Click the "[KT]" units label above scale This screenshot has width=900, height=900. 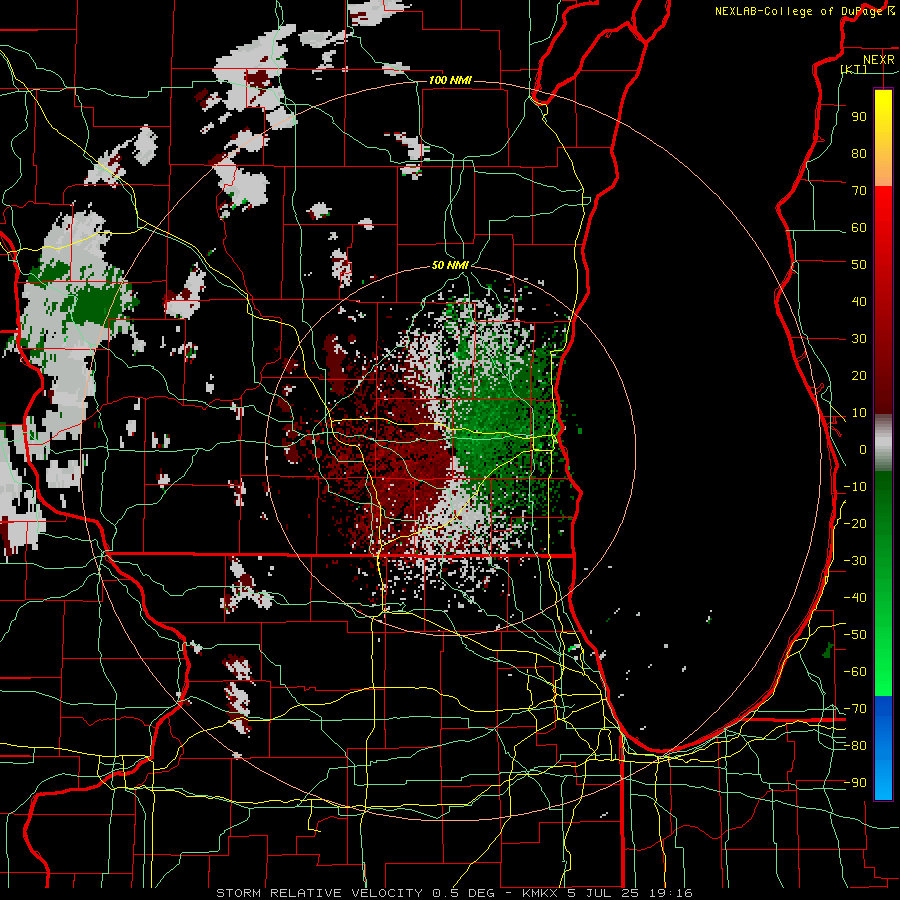pyautogui.click(x=854, y=69)
